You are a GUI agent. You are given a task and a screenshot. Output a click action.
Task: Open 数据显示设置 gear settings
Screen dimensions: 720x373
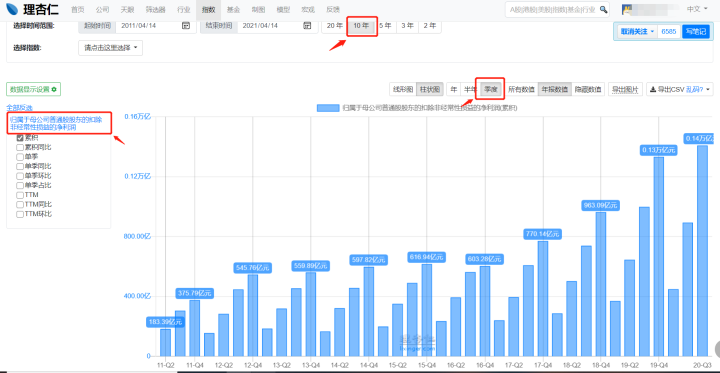(34, 90)
